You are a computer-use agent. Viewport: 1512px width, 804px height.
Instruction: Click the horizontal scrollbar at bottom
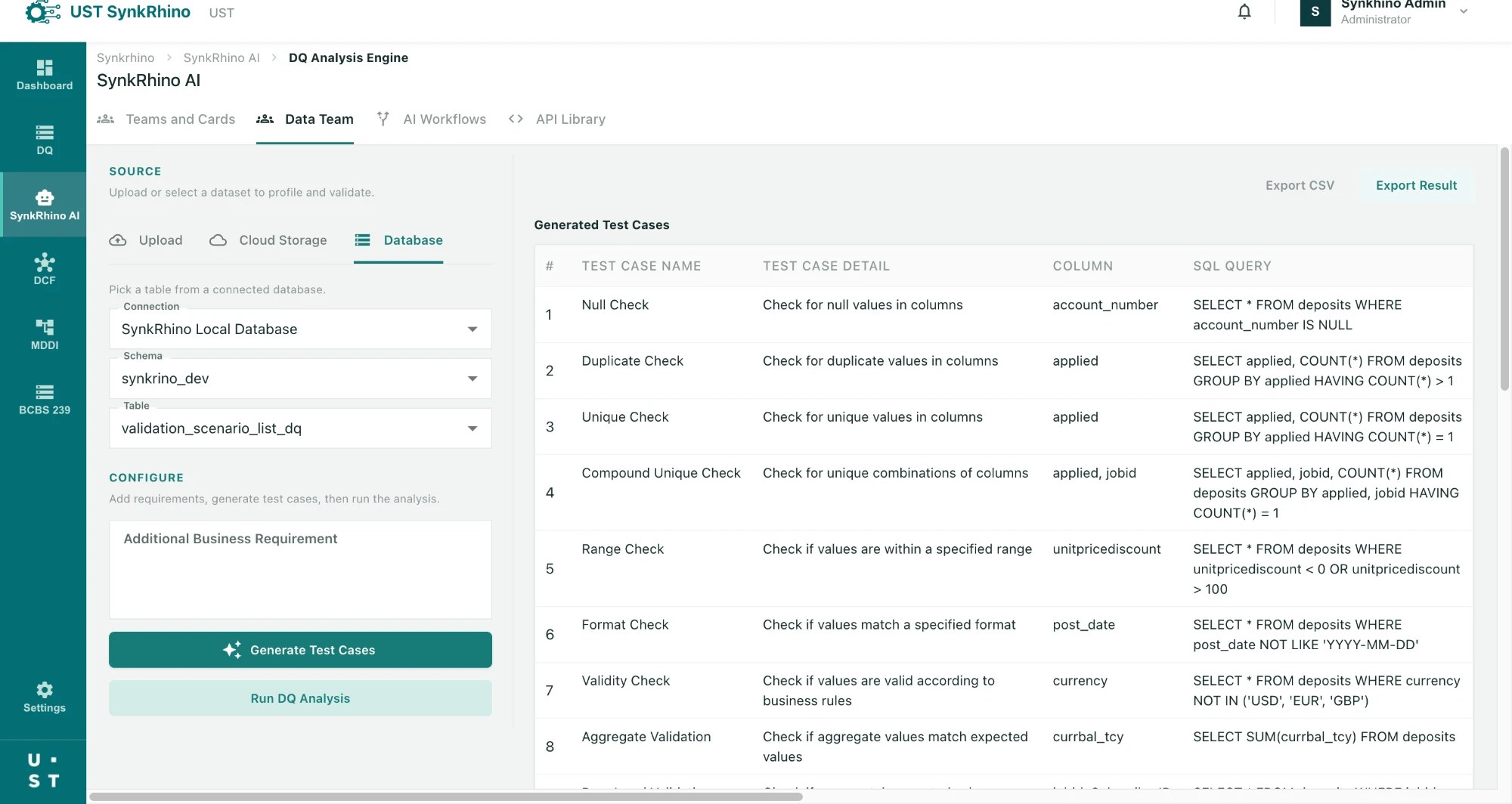pyautogui.click(x=446, y=796)
